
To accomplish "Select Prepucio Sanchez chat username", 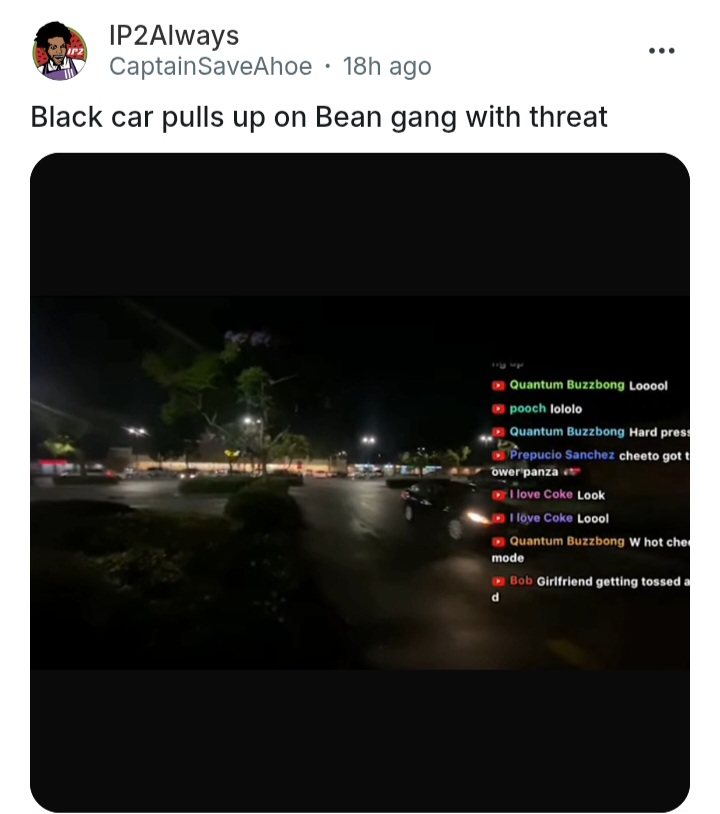I will pyautogui.click(x=562, y=455).
